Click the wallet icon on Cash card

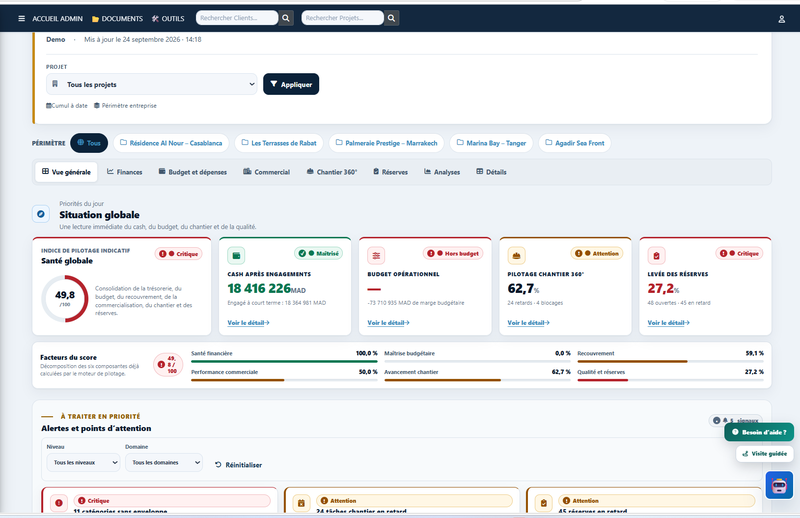(236, 255)
